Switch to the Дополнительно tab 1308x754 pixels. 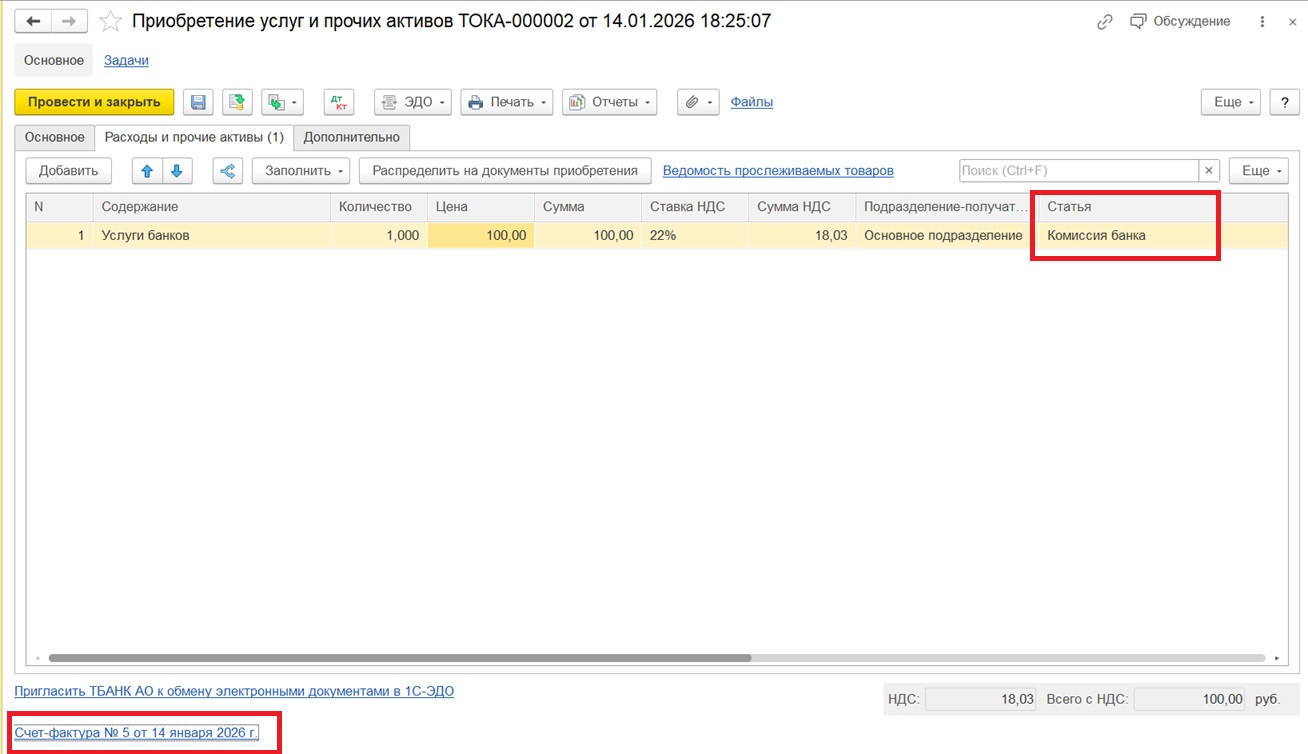351,137
